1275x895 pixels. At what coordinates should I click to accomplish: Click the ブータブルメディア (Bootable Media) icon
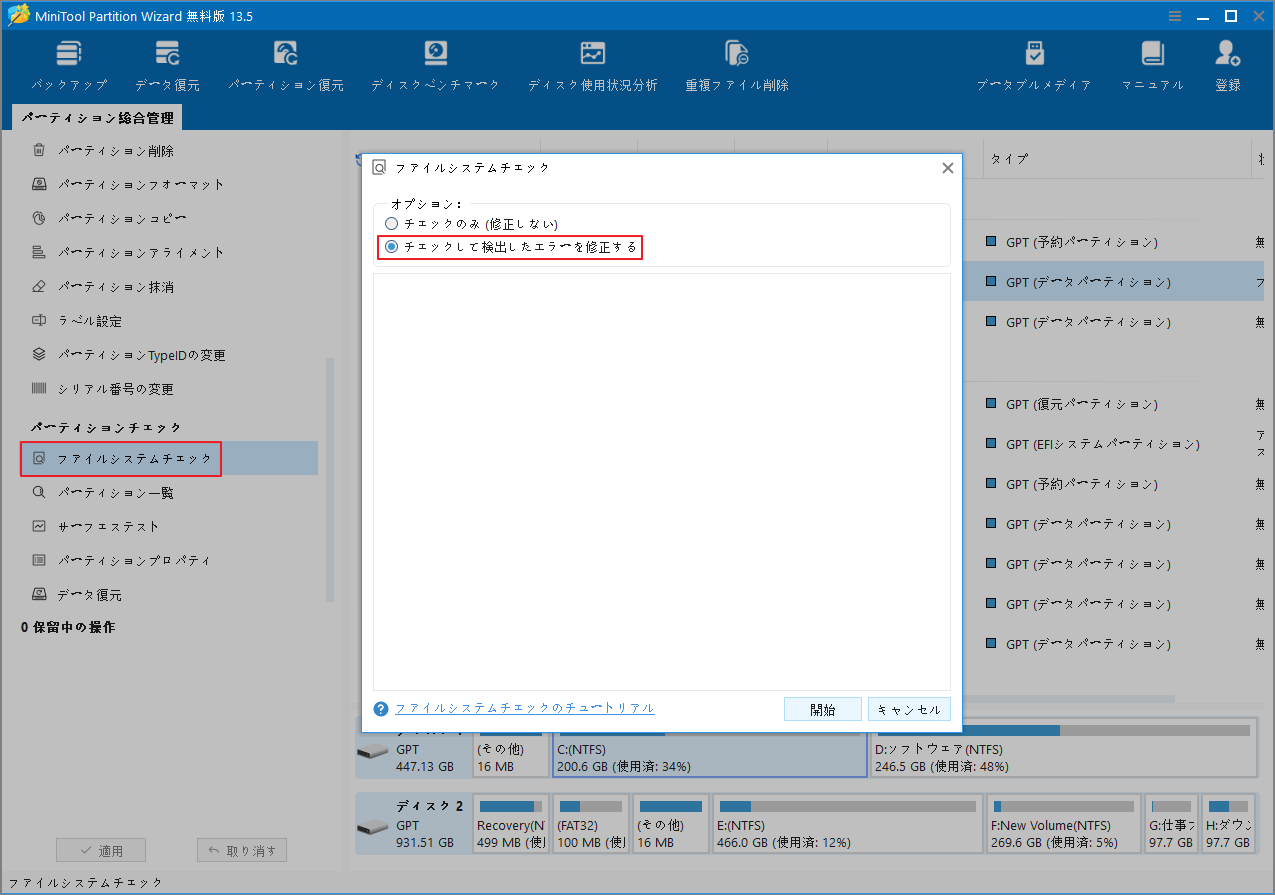[1034, 62]
